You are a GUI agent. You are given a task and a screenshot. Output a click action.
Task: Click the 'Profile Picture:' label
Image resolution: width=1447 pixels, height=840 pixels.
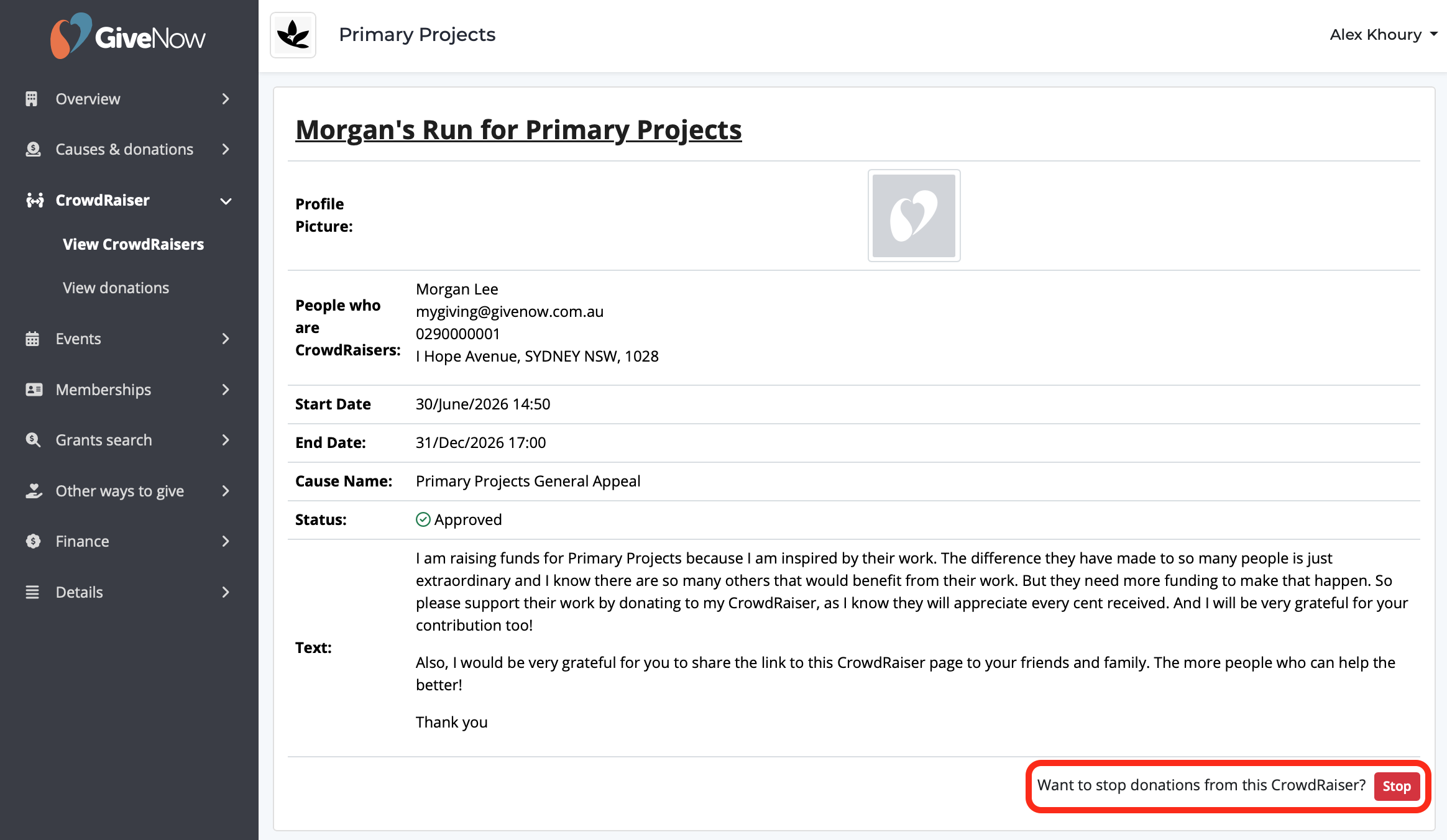pos(324,215)
